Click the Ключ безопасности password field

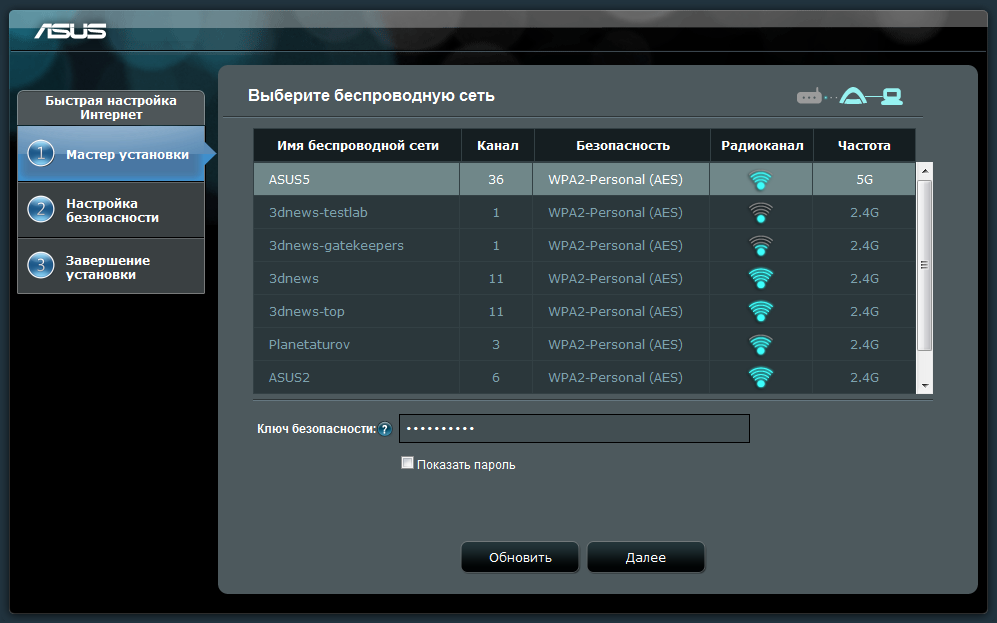click(x=574, y=428)
